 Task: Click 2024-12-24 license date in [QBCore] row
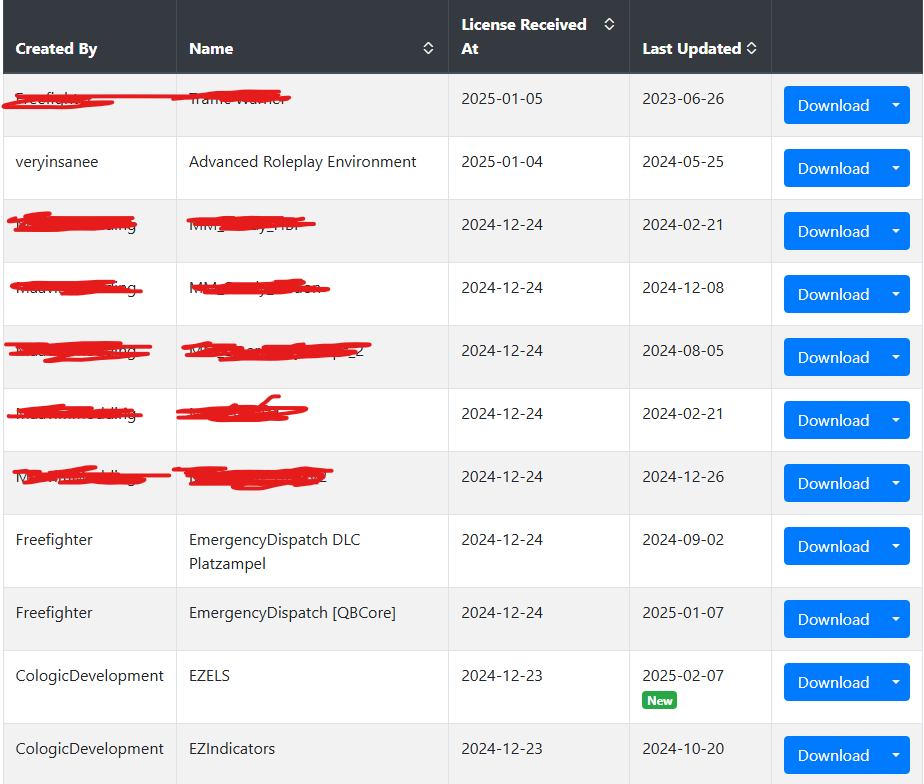tap(501, 612)
